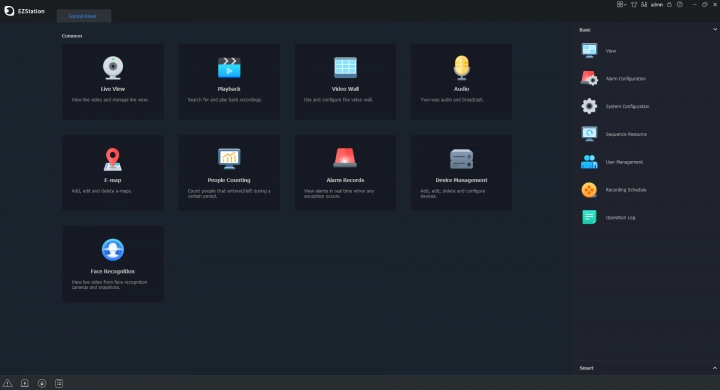The width and height of the screenshot is (720, 390).
Task: Click the admin username in title bar
Action: (x=657, y=5)
